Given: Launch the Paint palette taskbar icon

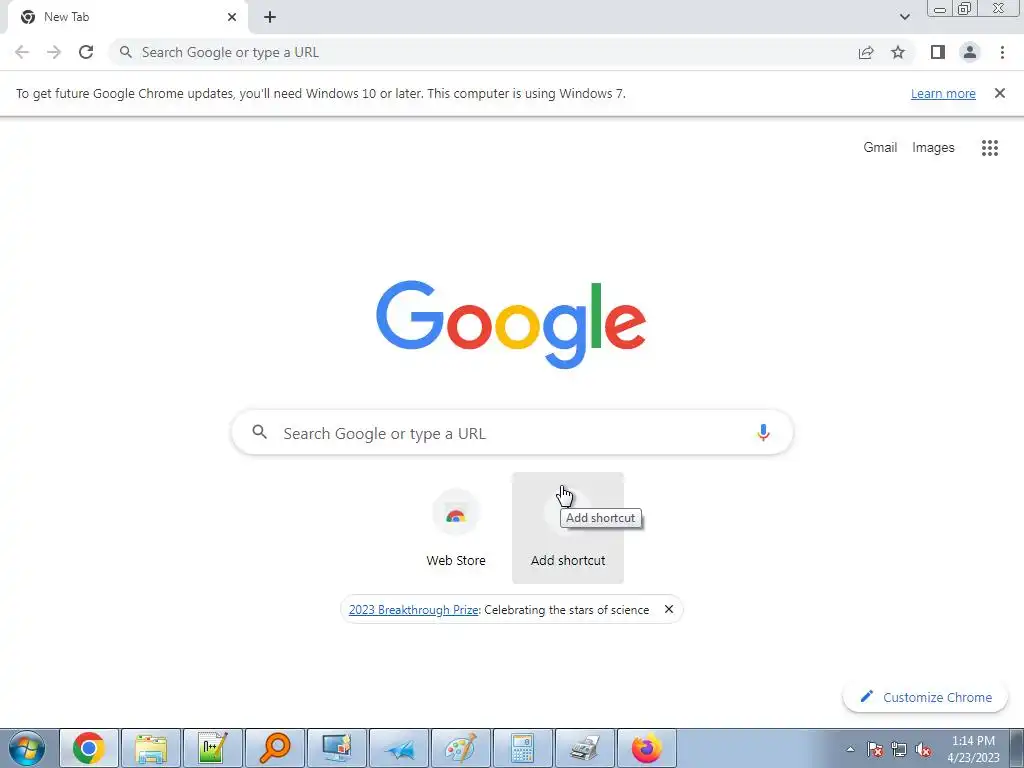Looking at the screenshot, I should coord(461,748).
